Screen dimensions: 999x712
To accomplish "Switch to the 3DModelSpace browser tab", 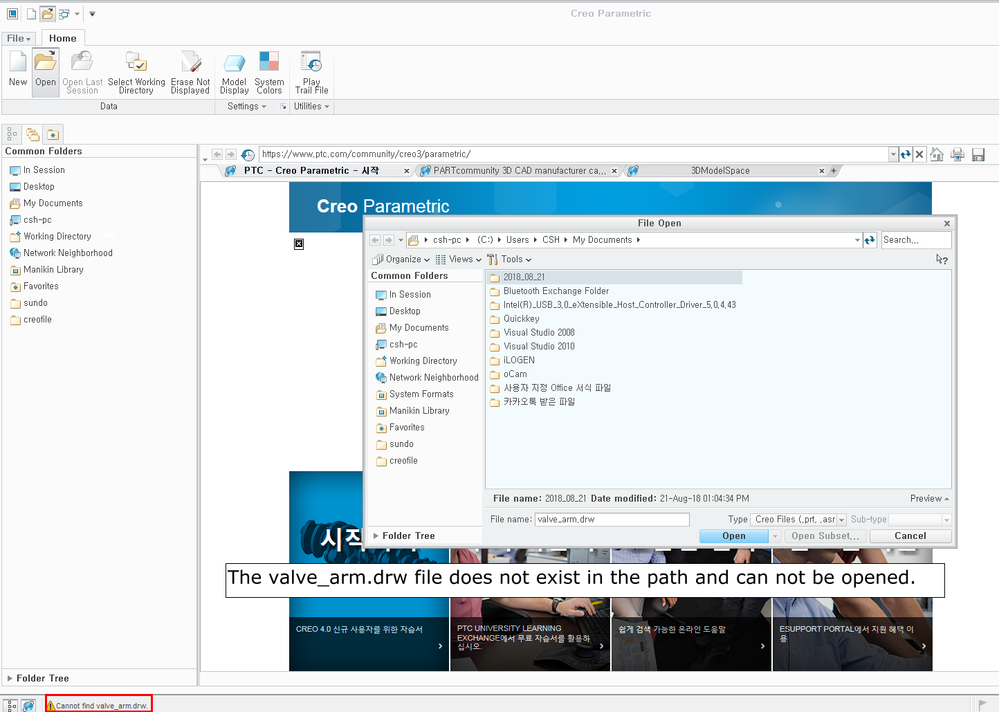I will (x=720, y=171).
